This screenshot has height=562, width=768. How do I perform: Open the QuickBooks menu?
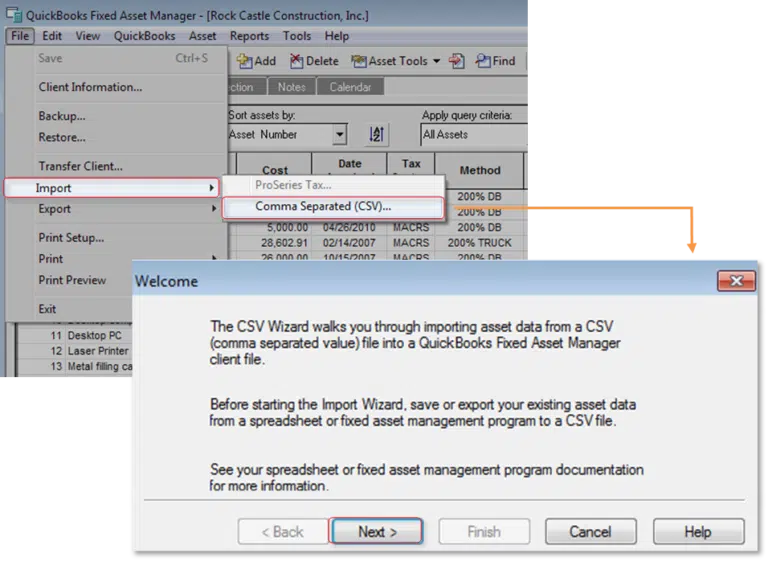(x=144, y=36)
